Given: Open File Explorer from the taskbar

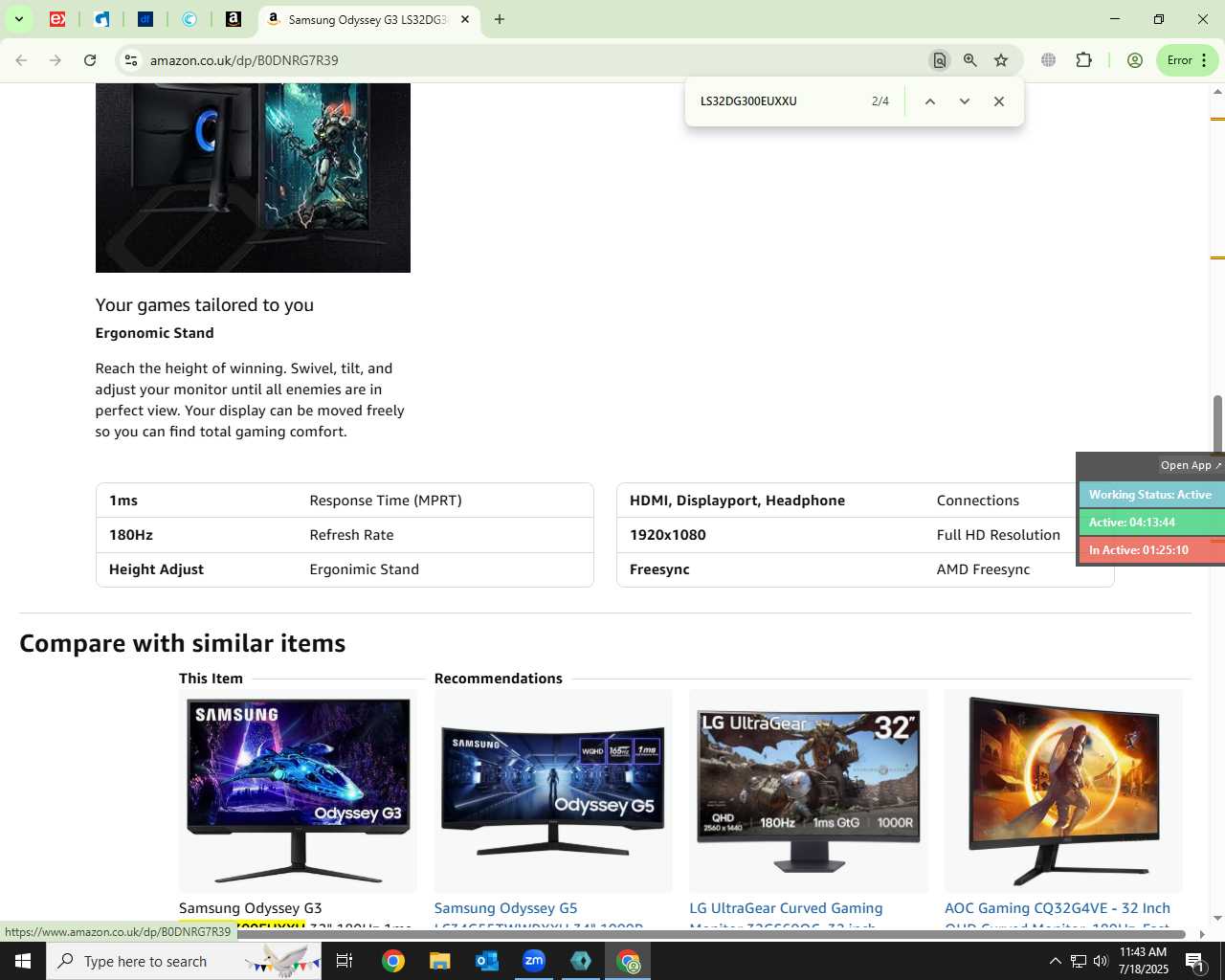Looking at the screenshot, I should pyautogui.click(x=440, y=961).
